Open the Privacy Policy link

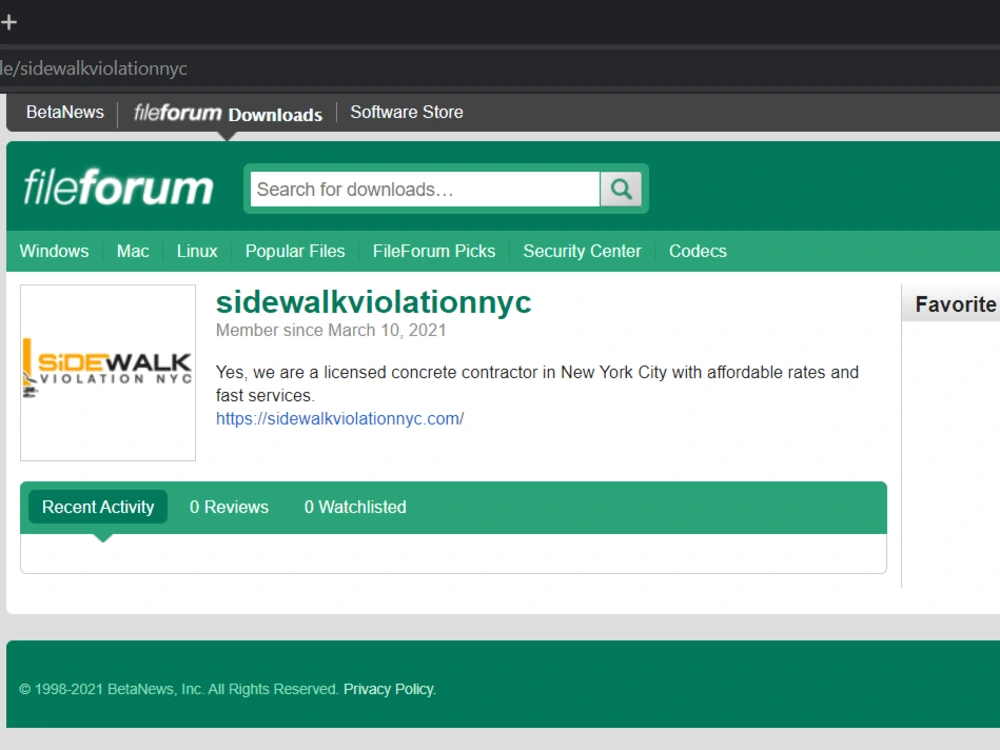(x=390, y=689)
